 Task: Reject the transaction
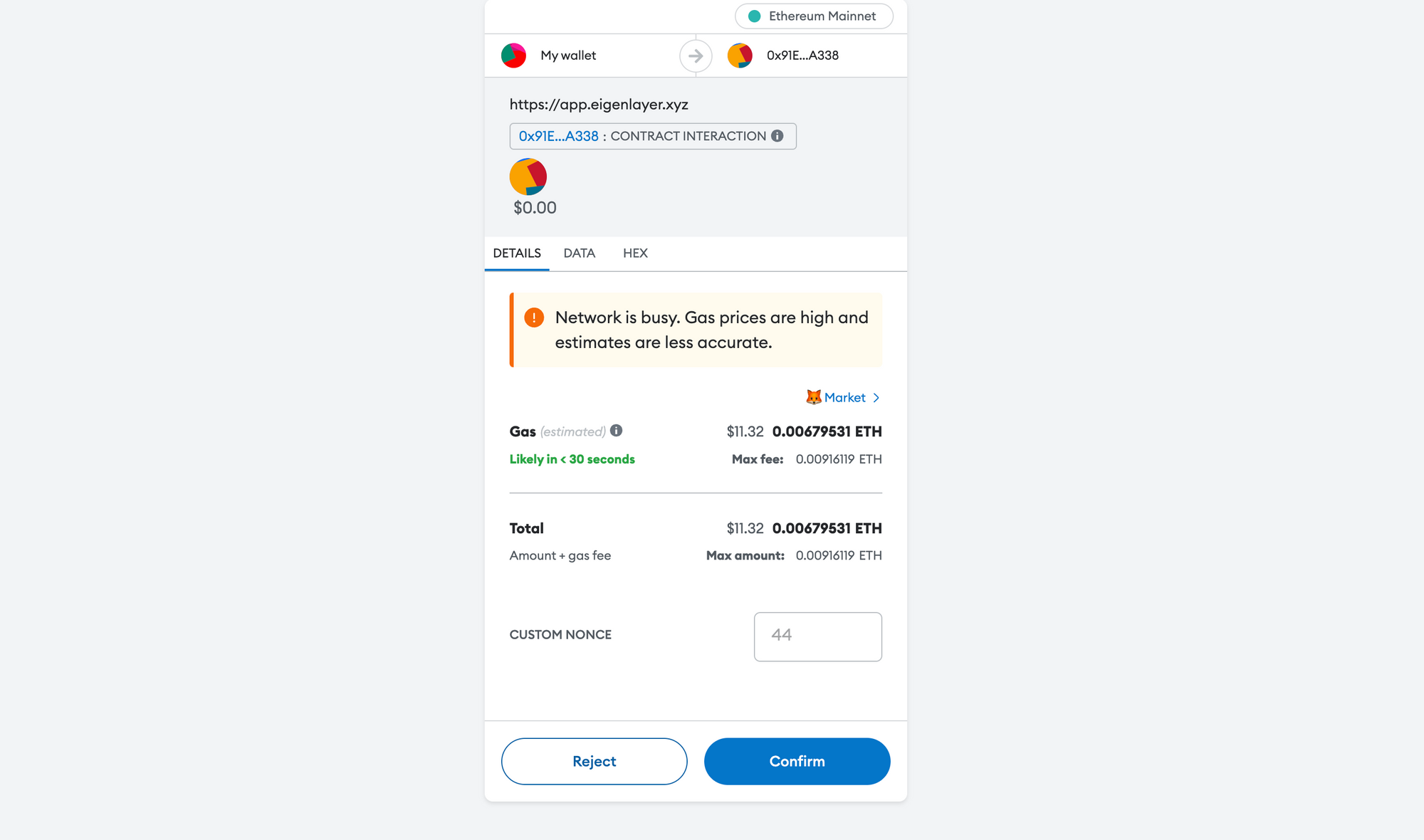click(x=595, y=762)
